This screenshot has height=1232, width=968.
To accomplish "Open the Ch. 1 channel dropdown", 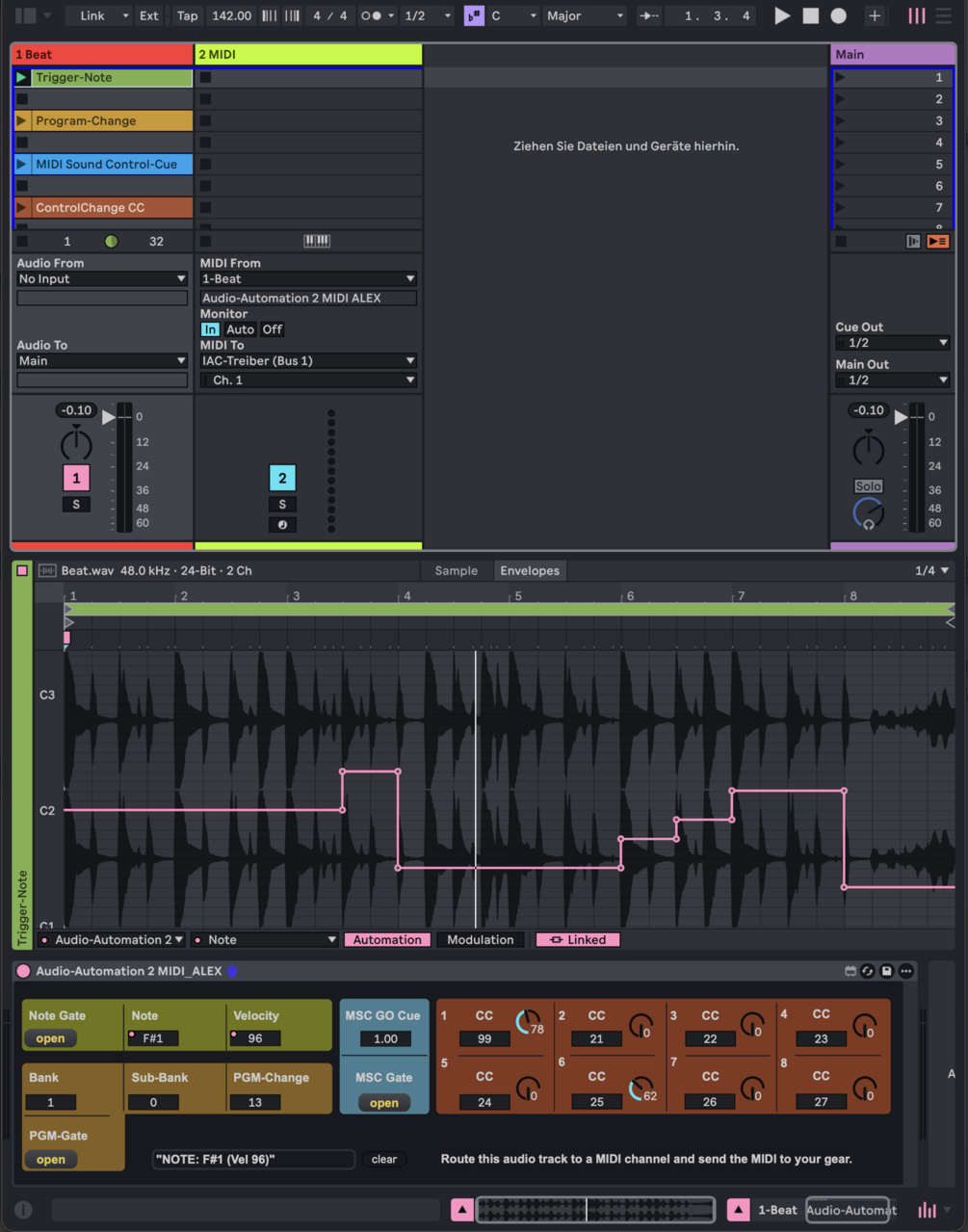I will 308,380.
